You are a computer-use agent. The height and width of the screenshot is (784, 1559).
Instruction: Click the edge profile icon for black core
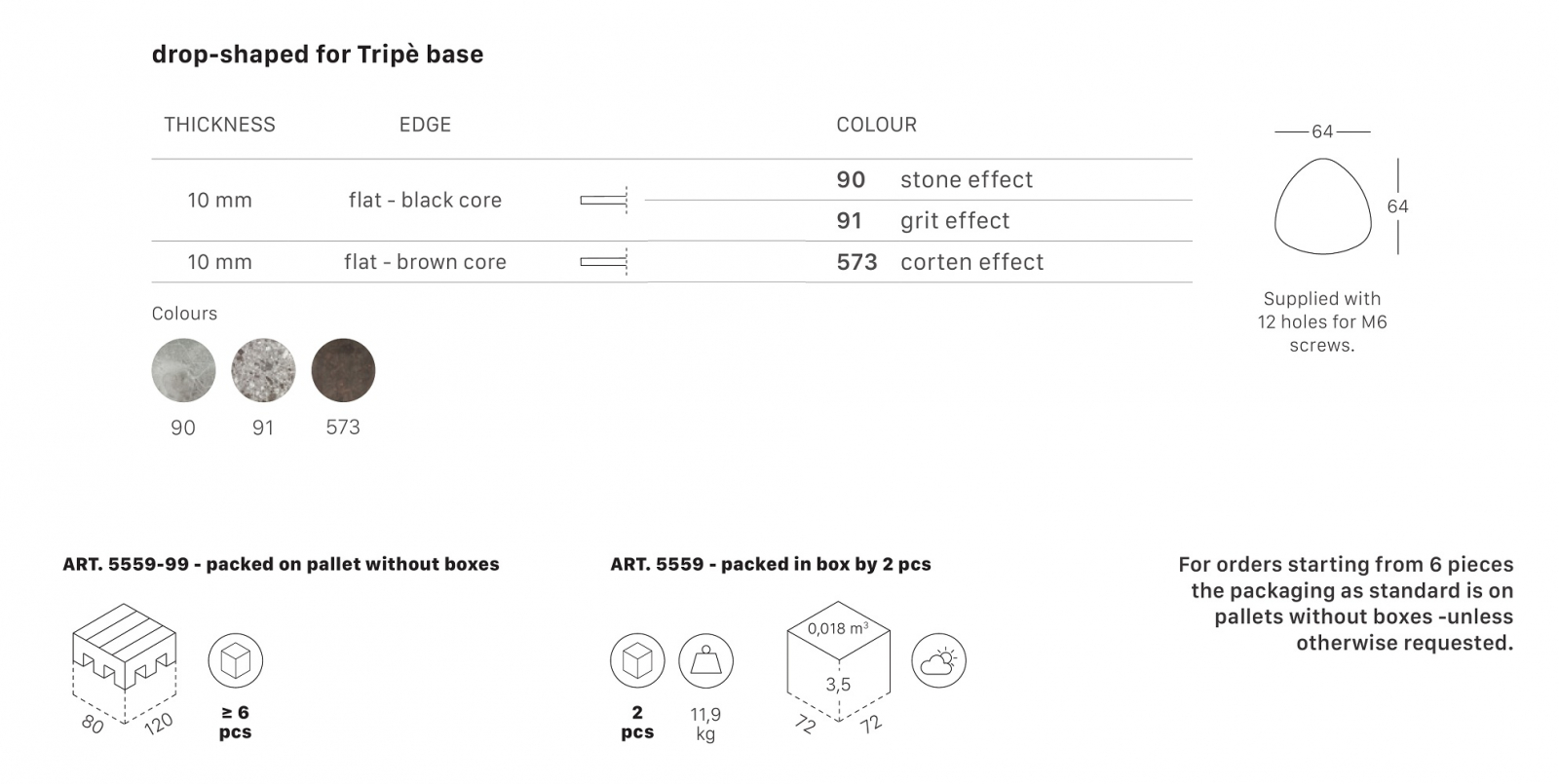pyautogui.click(x=605, y=201)
